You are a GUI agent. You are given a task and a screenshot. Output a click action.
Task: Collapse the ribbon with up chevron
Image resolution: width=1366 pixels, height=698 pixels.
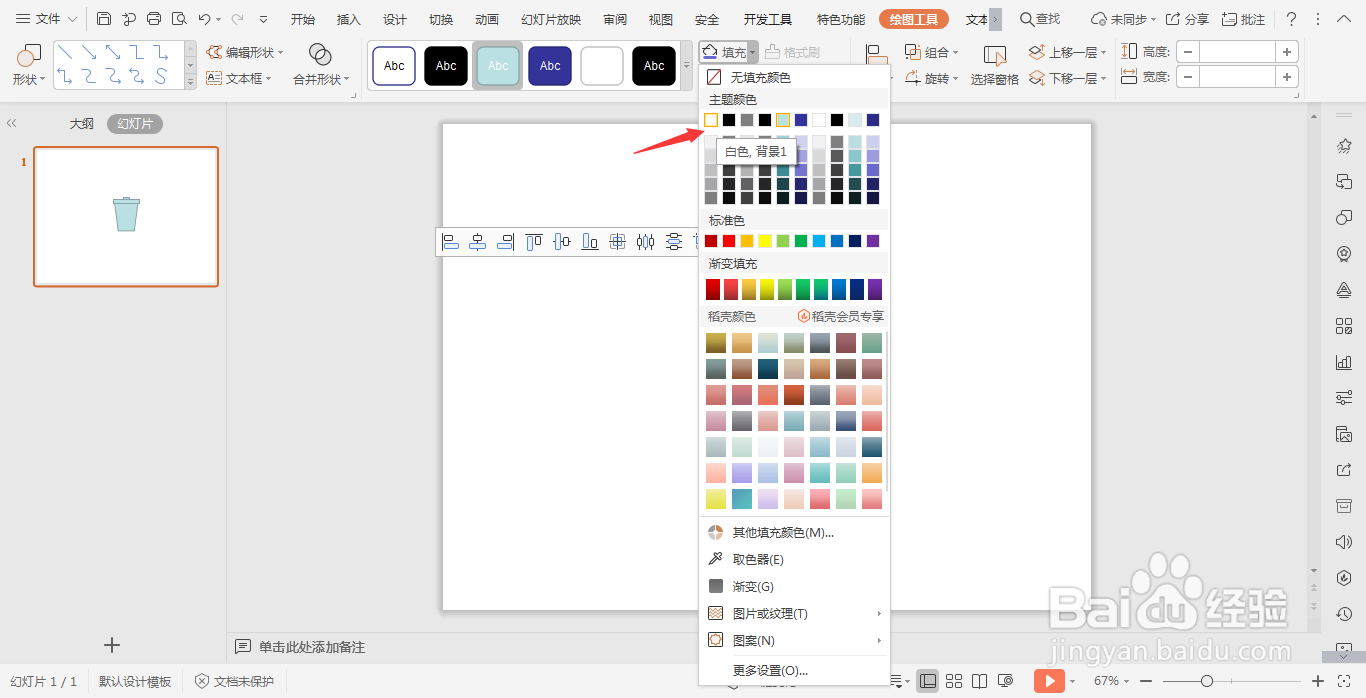(1343, 19)
